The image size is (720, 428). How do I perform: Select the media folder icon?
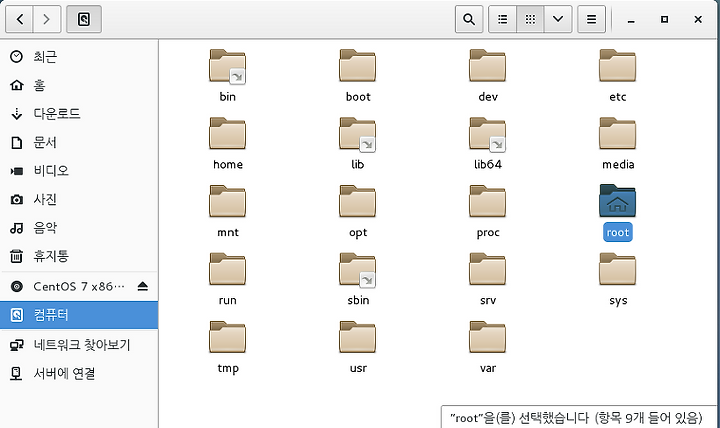tap(618, 134)
